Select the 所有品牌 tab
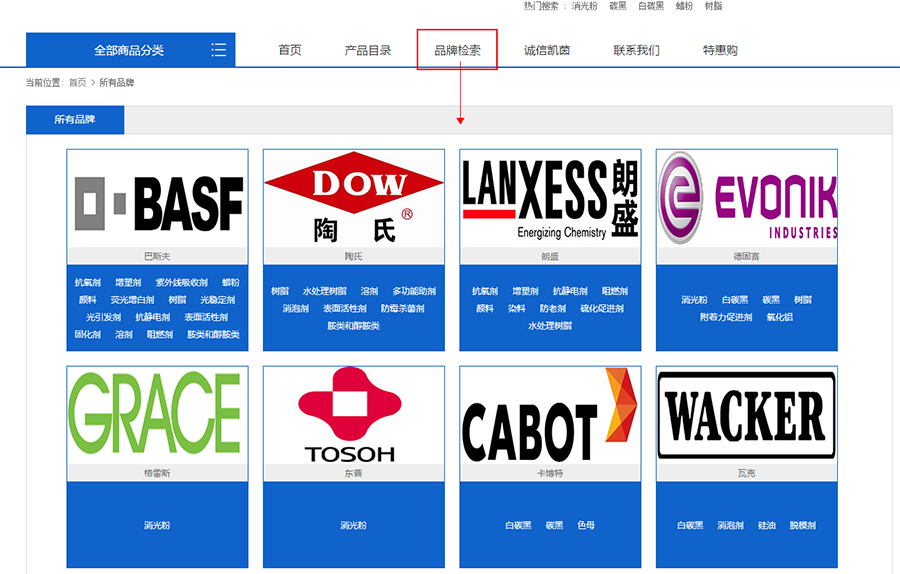This screenshot has width=900, height=574. [x=75, y=120]
